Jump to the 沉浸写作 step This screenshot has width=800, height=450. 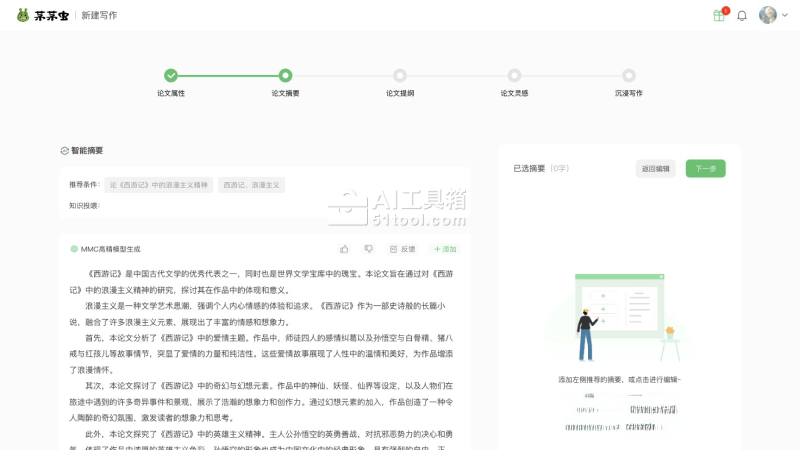(628, 75)
